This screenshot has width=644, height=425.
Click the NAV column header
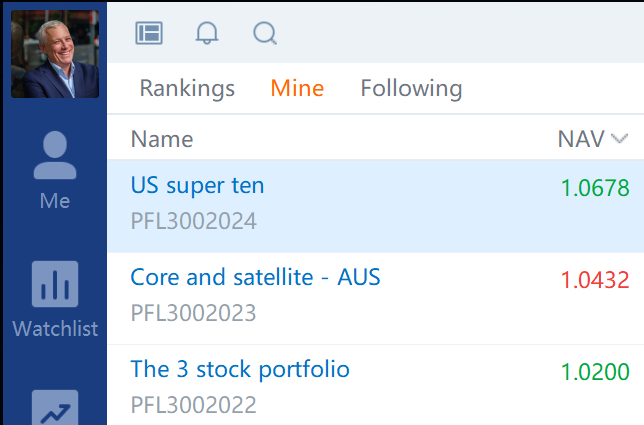point(581,139)
